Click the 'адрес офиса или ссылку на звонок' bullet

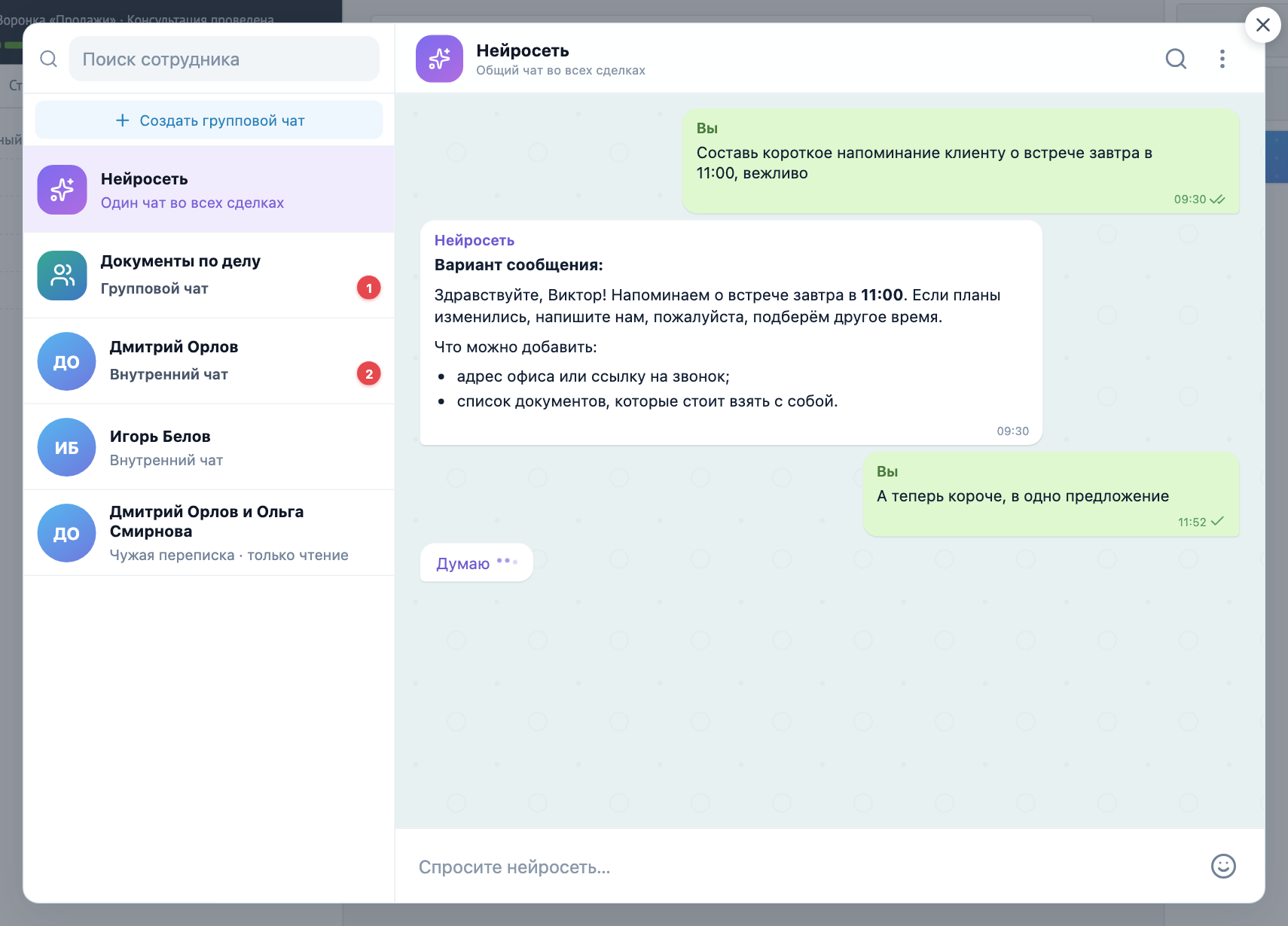click(593, 376)
